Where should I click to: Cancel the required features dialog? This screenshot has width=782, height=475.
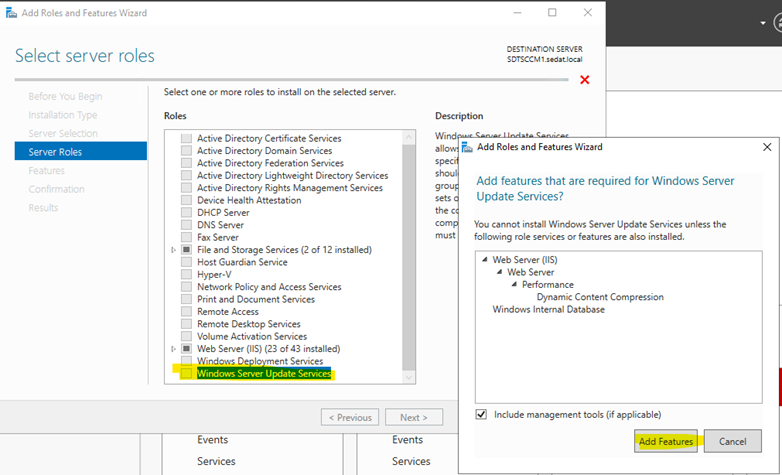pos(733,441)
